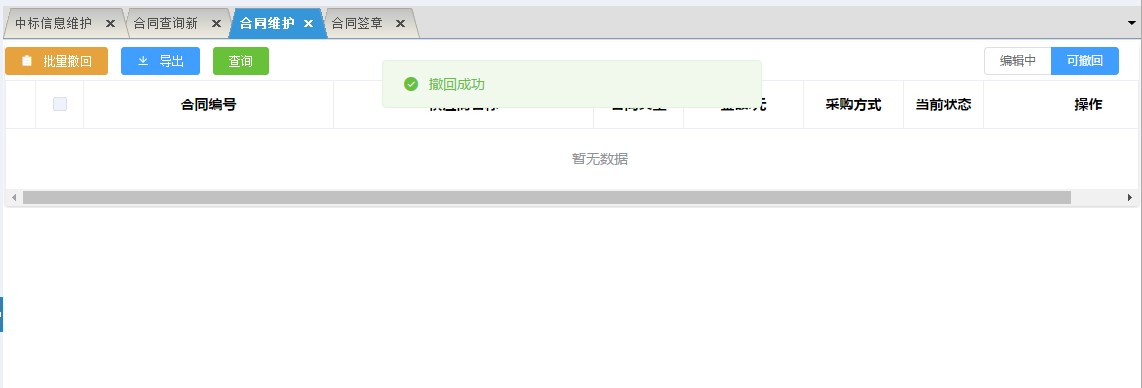Viewport: 1142px width, 388px height.
Task: Click the blue side panel handle
Action: point(1,314)
